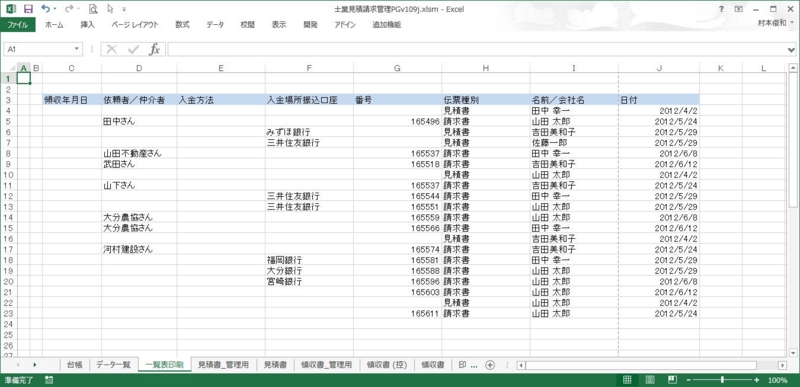Click the 依頼者／仲介者 header cell

tap(139, 100)
